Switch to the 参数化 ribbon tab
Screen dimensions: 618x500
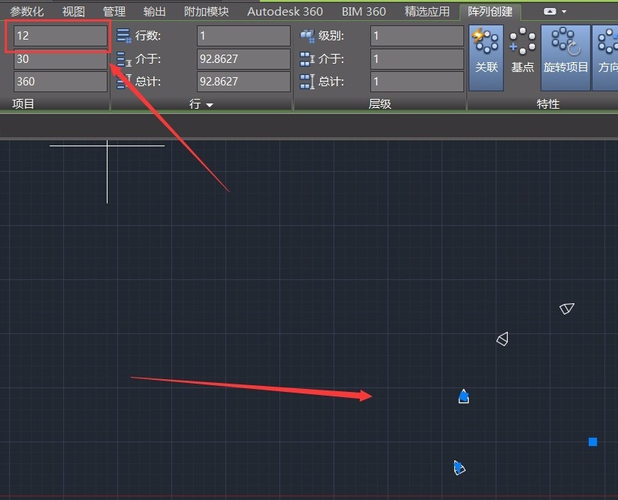click(x=27, y=11)
